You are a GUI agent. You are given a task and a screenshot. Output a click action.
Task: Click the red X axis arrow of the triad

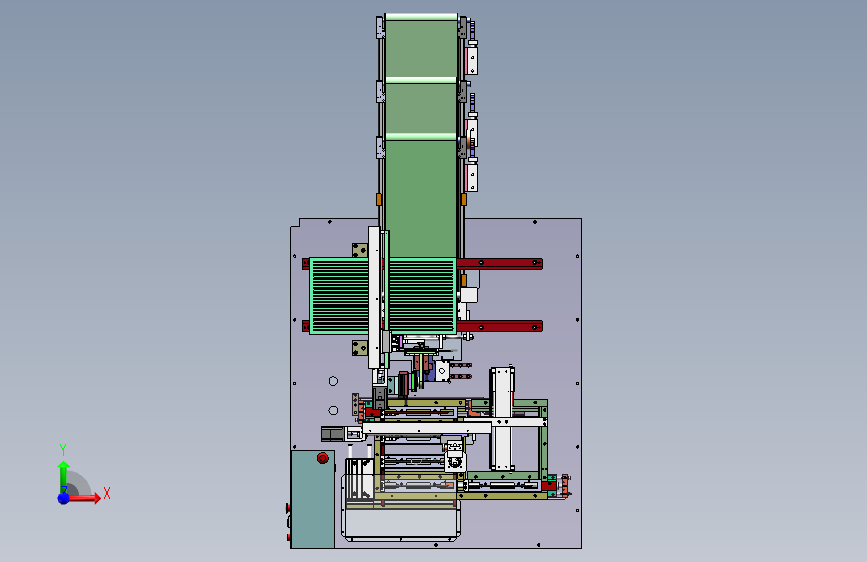coord(84,498)
